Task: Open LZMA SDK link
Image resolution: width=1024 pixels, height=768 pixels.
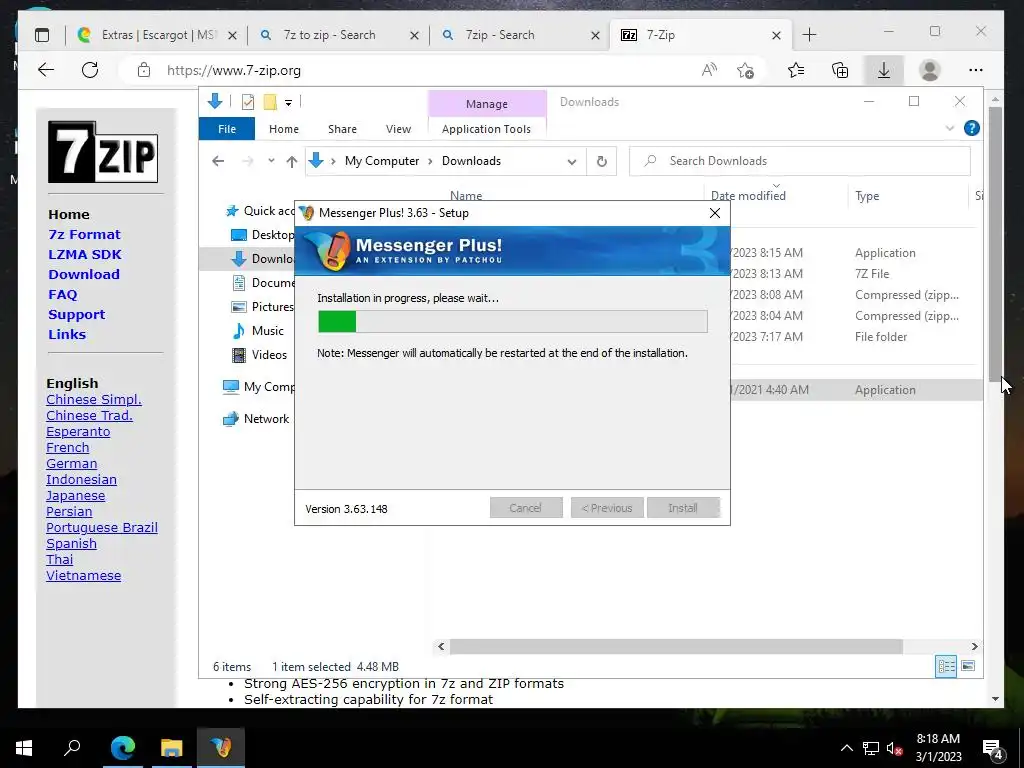Action: 85,255
